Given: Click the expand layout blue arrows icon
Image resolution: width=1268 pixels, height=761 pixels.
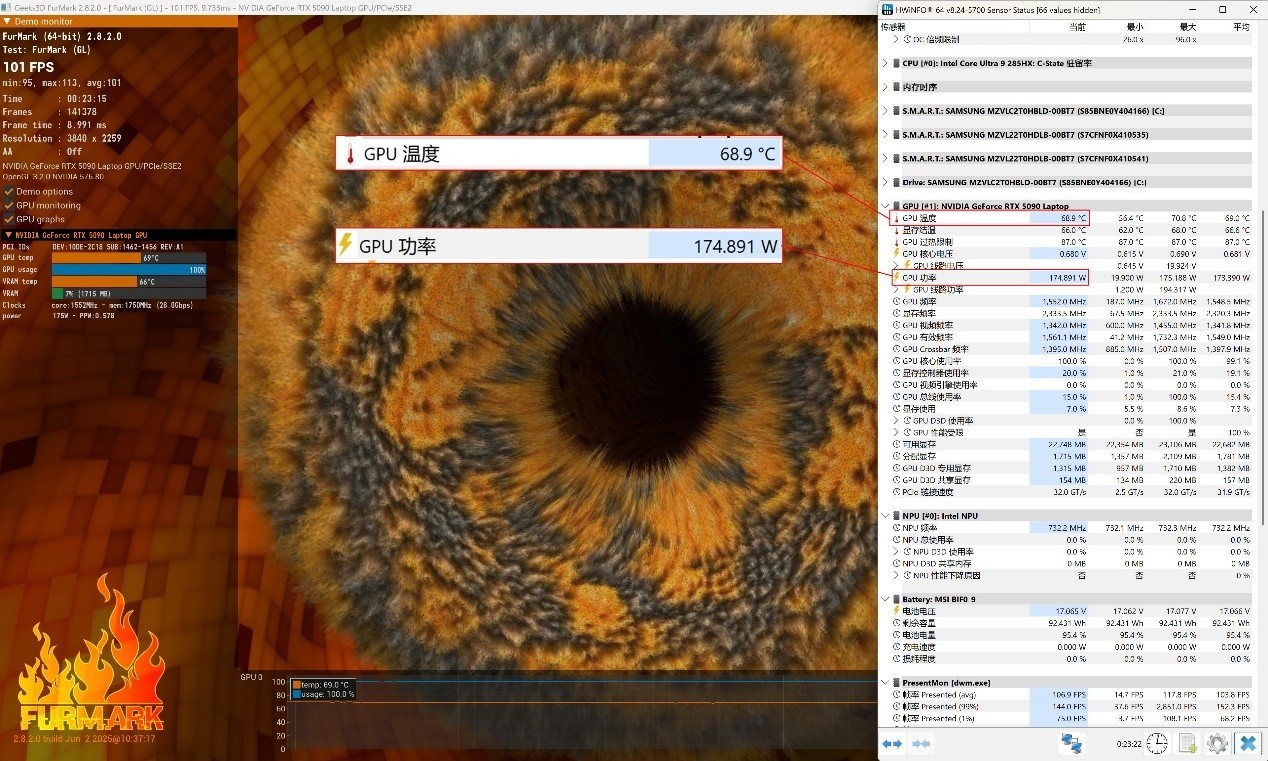Looking at the screenshot, I should click(892, 743).
